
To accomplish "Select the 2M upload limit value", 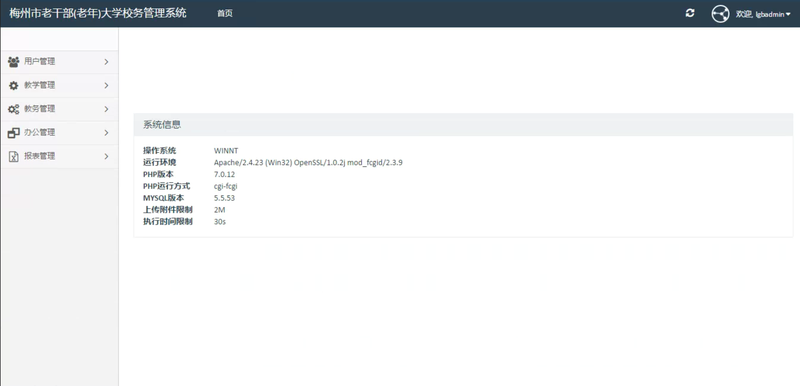I will click(219, 210).
